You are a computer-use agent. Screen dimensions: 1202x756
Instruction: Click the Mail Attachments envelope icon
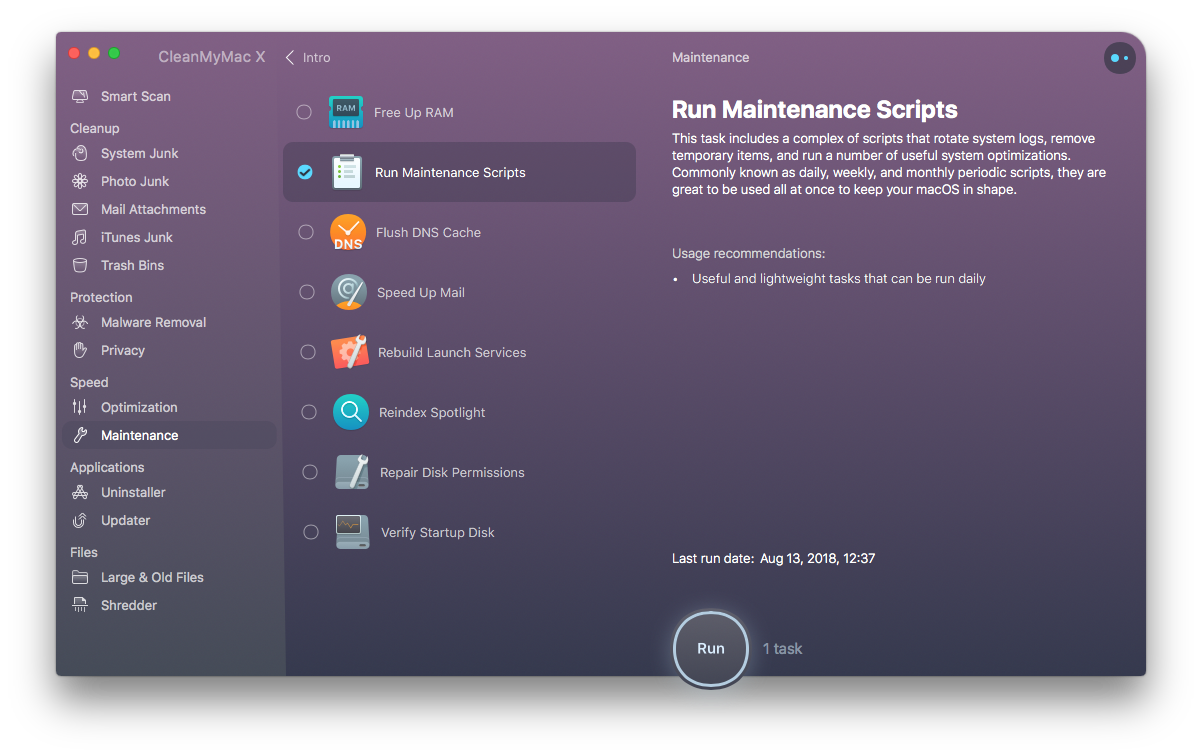(80, 209)
